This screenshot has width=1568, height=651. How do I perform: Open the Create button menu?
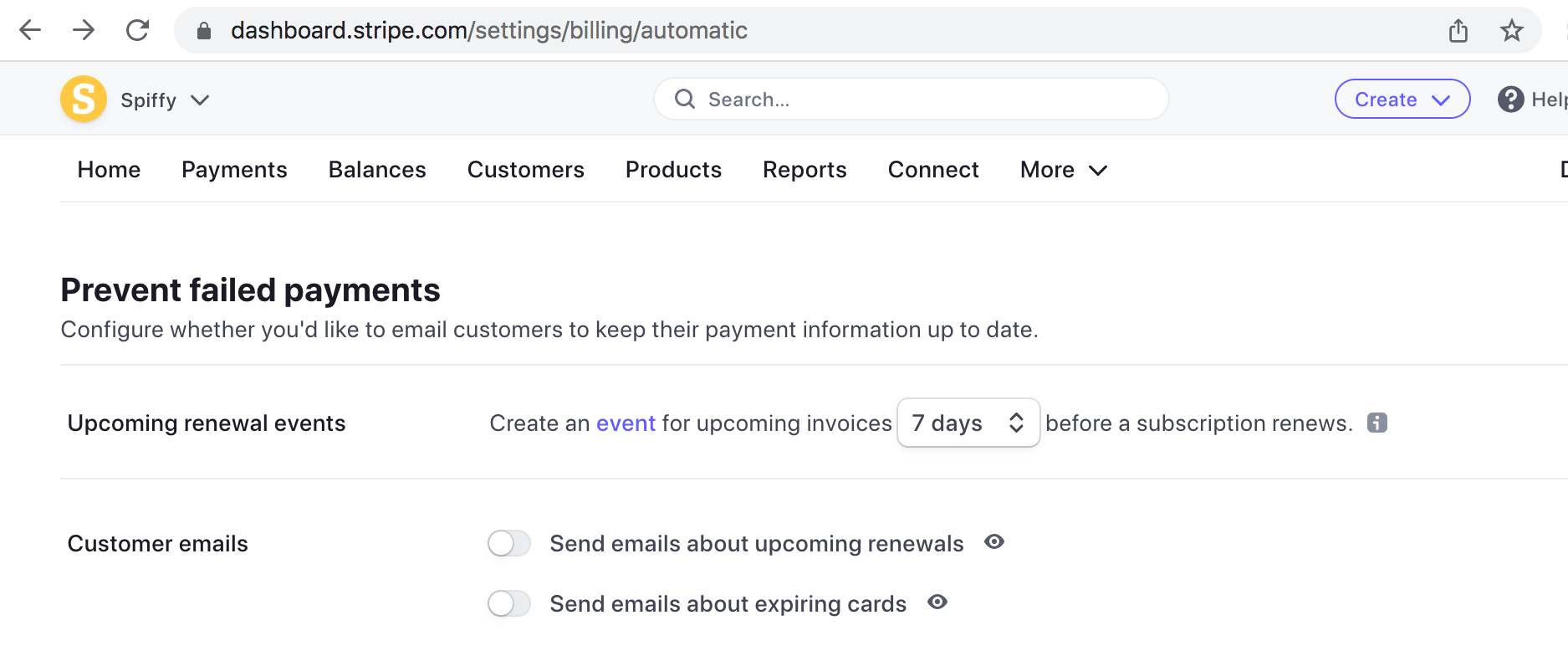pos(1402,99)
